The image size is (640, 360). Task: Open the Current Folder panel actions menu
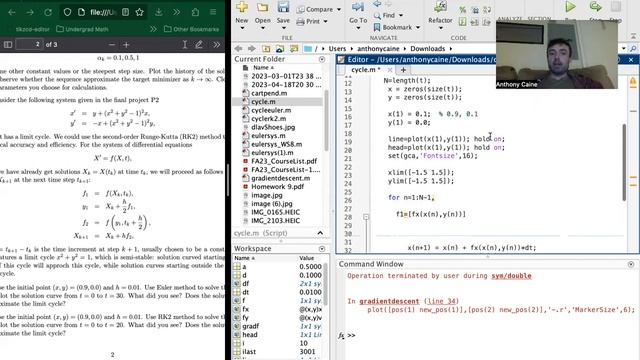(x=322, y=59)
